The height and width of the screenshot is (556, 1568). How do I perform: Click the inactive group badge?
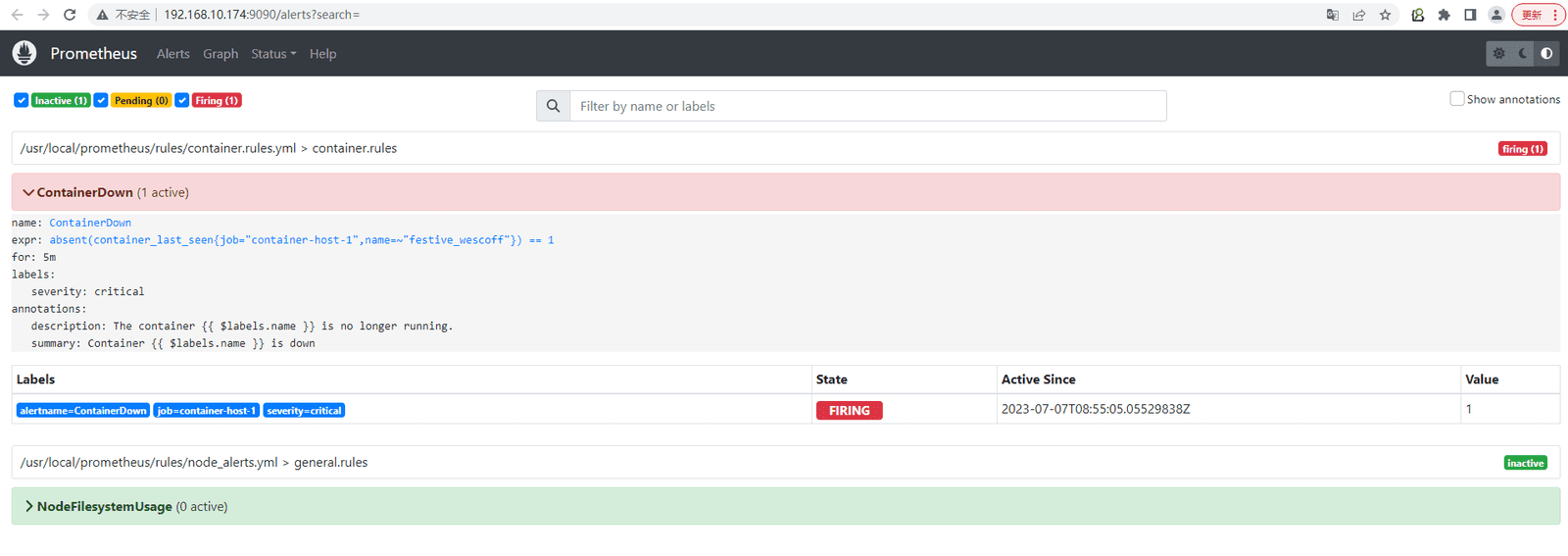1526,463
